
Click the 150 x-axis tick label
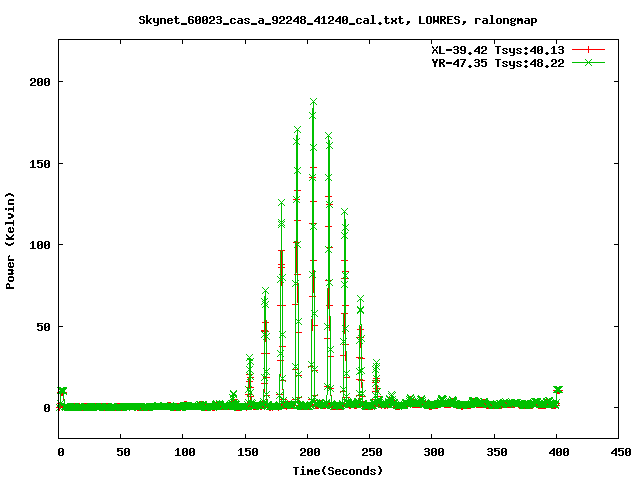point(247,452)
